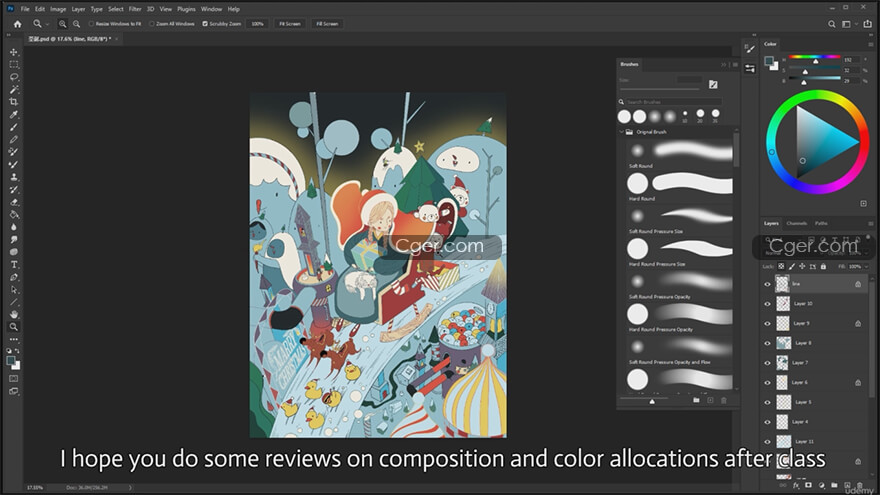Collapse the Original Brush folder
880x495 pixels.
click(x=621, y=132)
